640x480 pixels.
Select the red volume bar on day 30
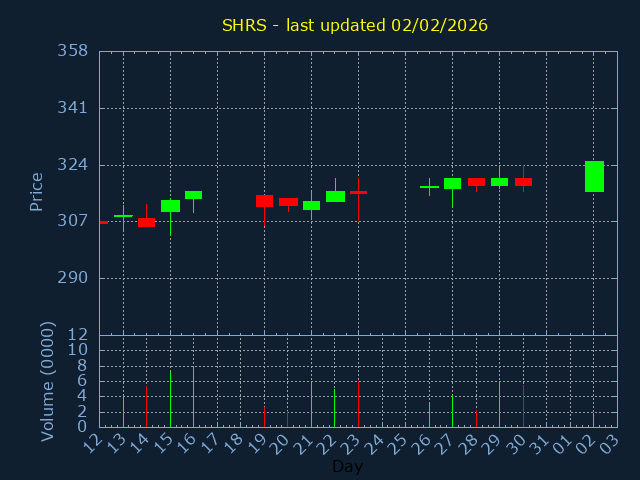click(523, 406)
